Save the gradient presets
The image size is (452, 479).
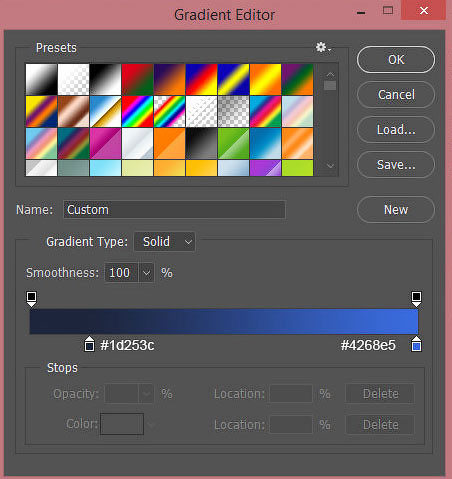point(396,165)
